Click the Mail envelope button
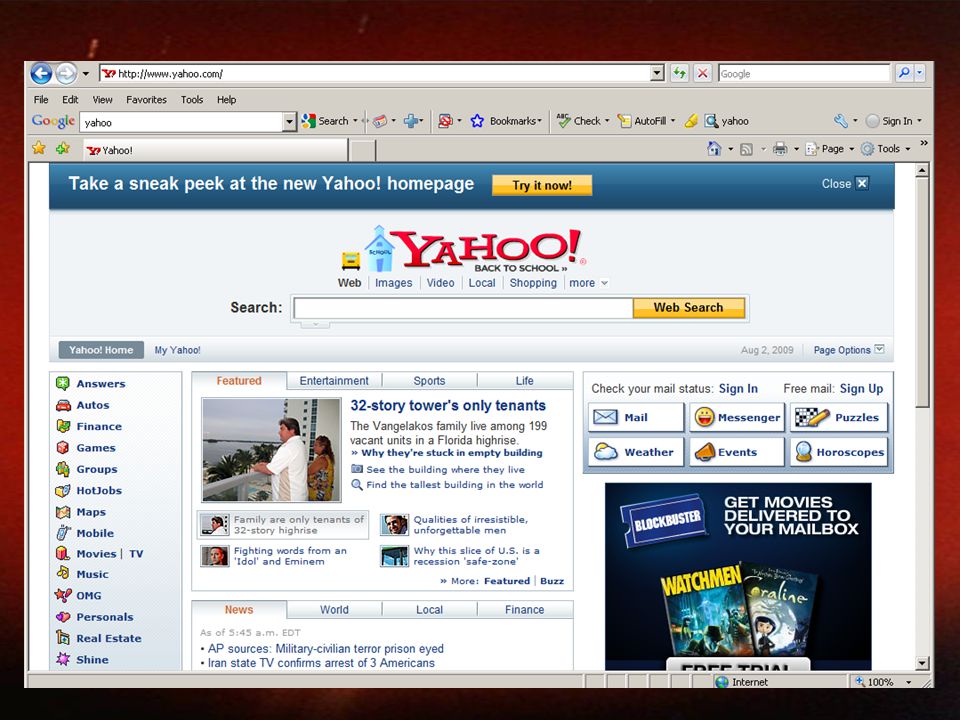The image size is (960, 720). click(x=636, y=418)
